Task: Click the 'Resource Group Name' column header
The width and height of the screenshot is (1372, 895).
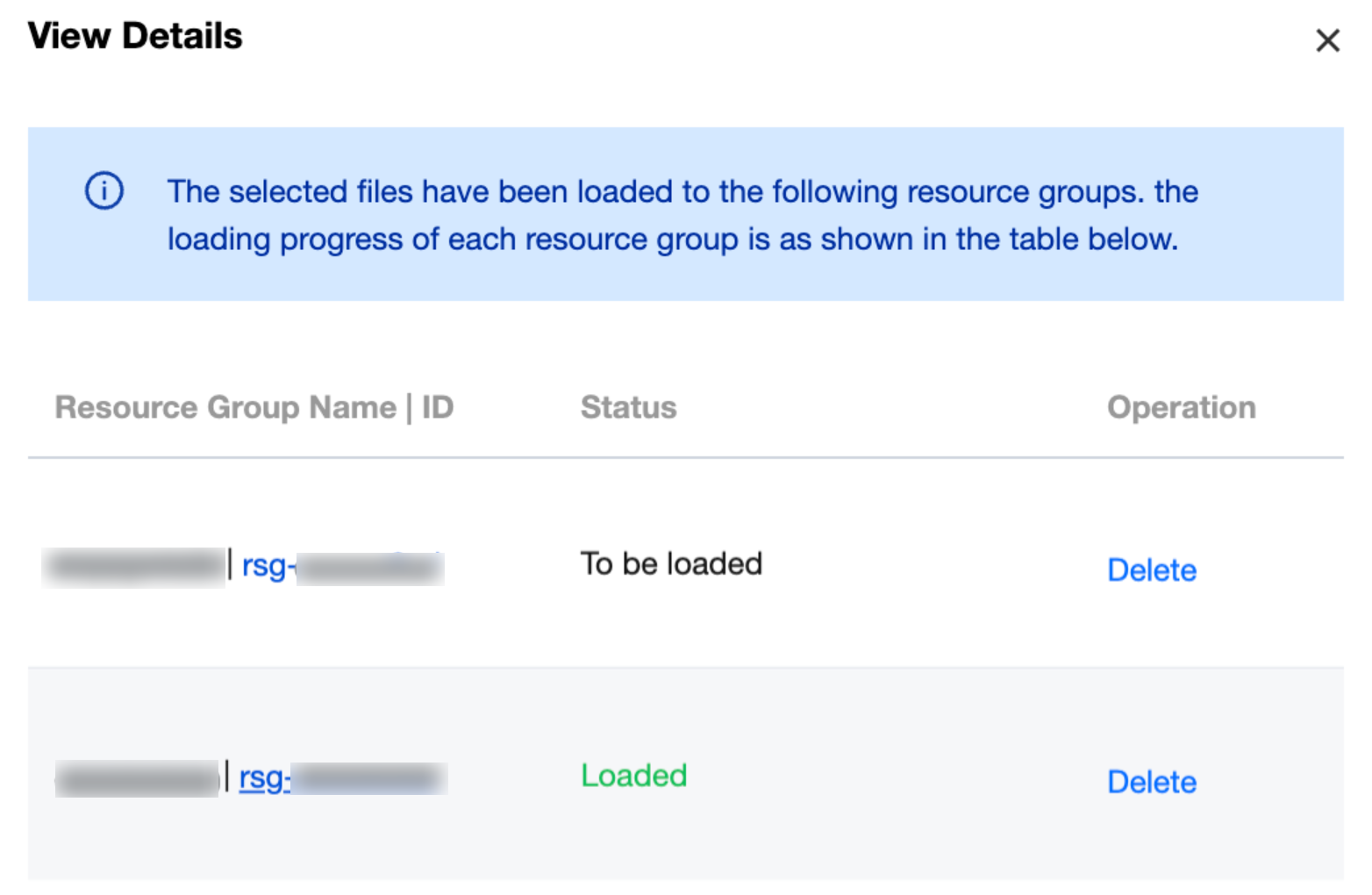Action: coord(225,407)
